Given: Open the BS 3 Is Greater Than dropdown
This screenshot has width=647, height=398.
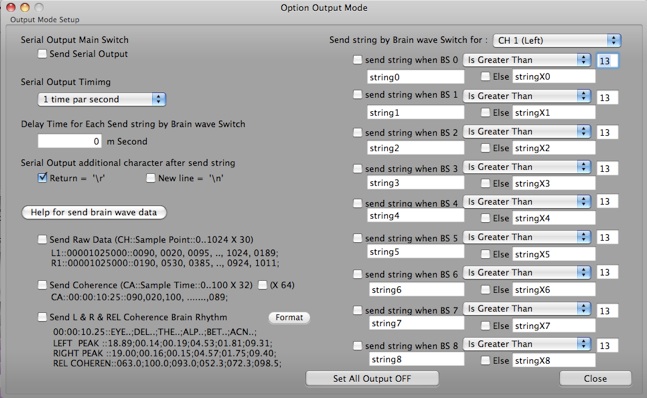Looking at the screenshot, I should (527, 167).
